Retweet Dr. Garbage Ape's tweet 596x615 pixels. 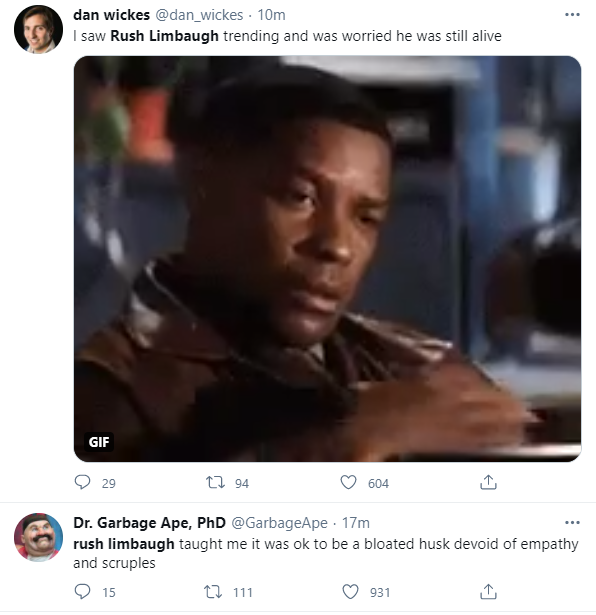214,591
